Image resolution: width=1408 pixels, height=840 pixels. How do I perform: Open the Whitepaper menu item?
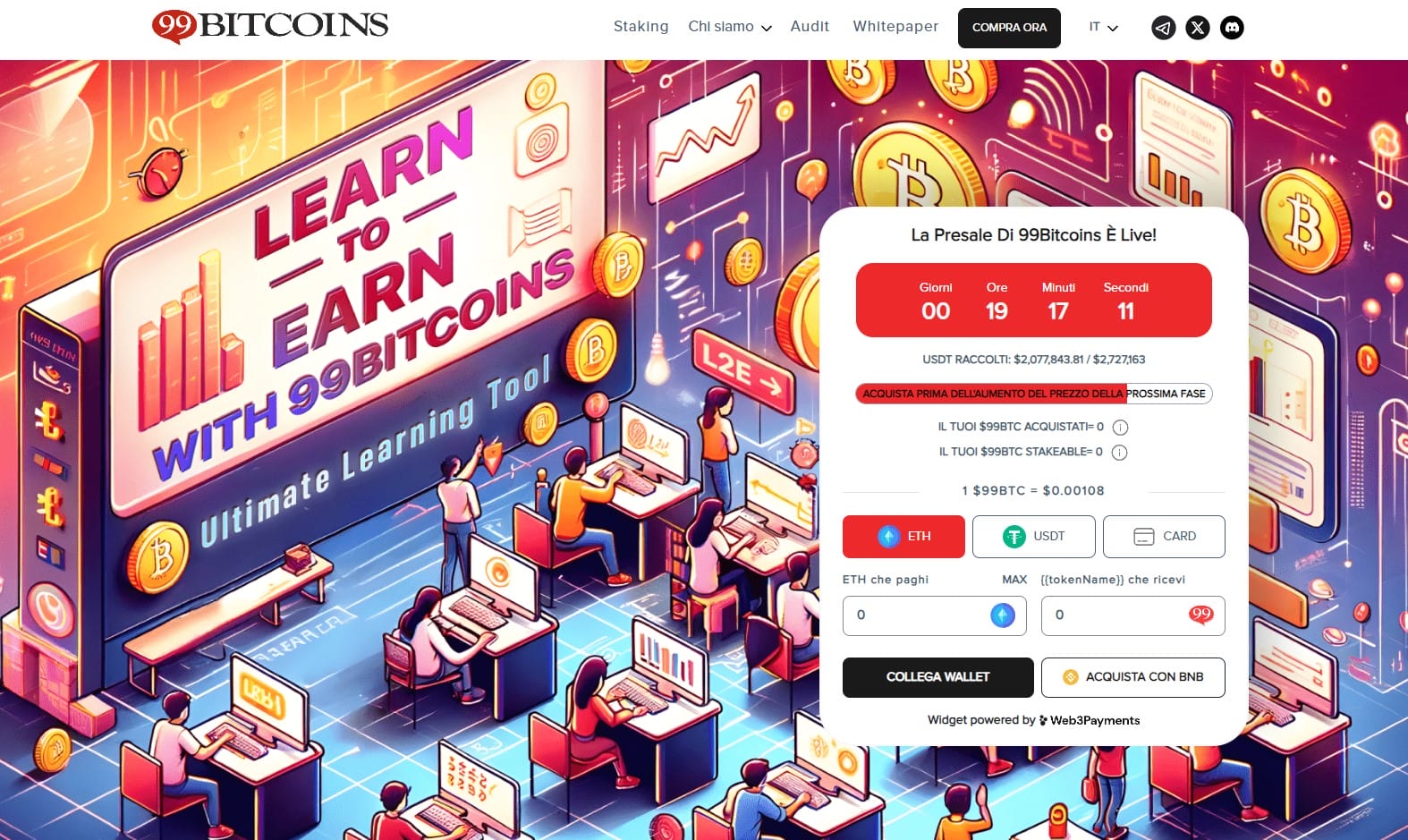(x=895, y=27)
